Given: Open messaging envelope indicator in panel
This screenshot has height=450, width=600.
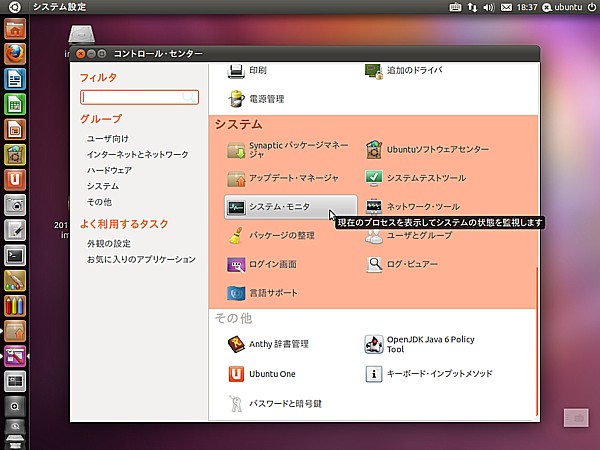Looking at the screenshot, I should click(506, 7).
